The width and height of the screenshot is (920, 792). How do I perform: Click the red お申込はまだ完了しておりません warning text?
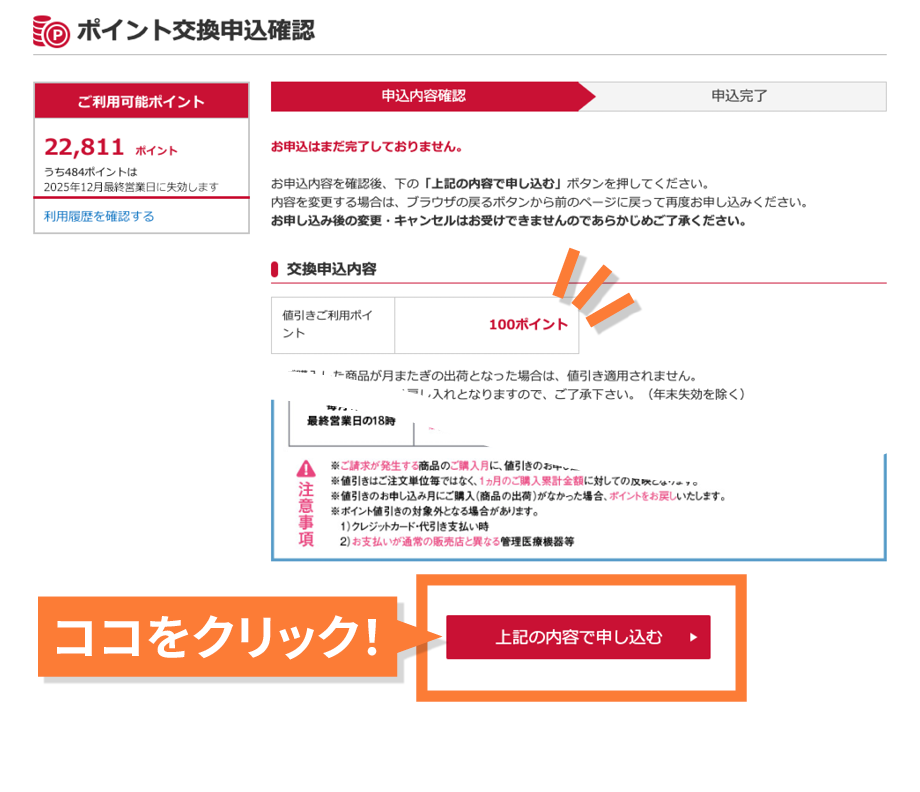[x=366, y=146]
